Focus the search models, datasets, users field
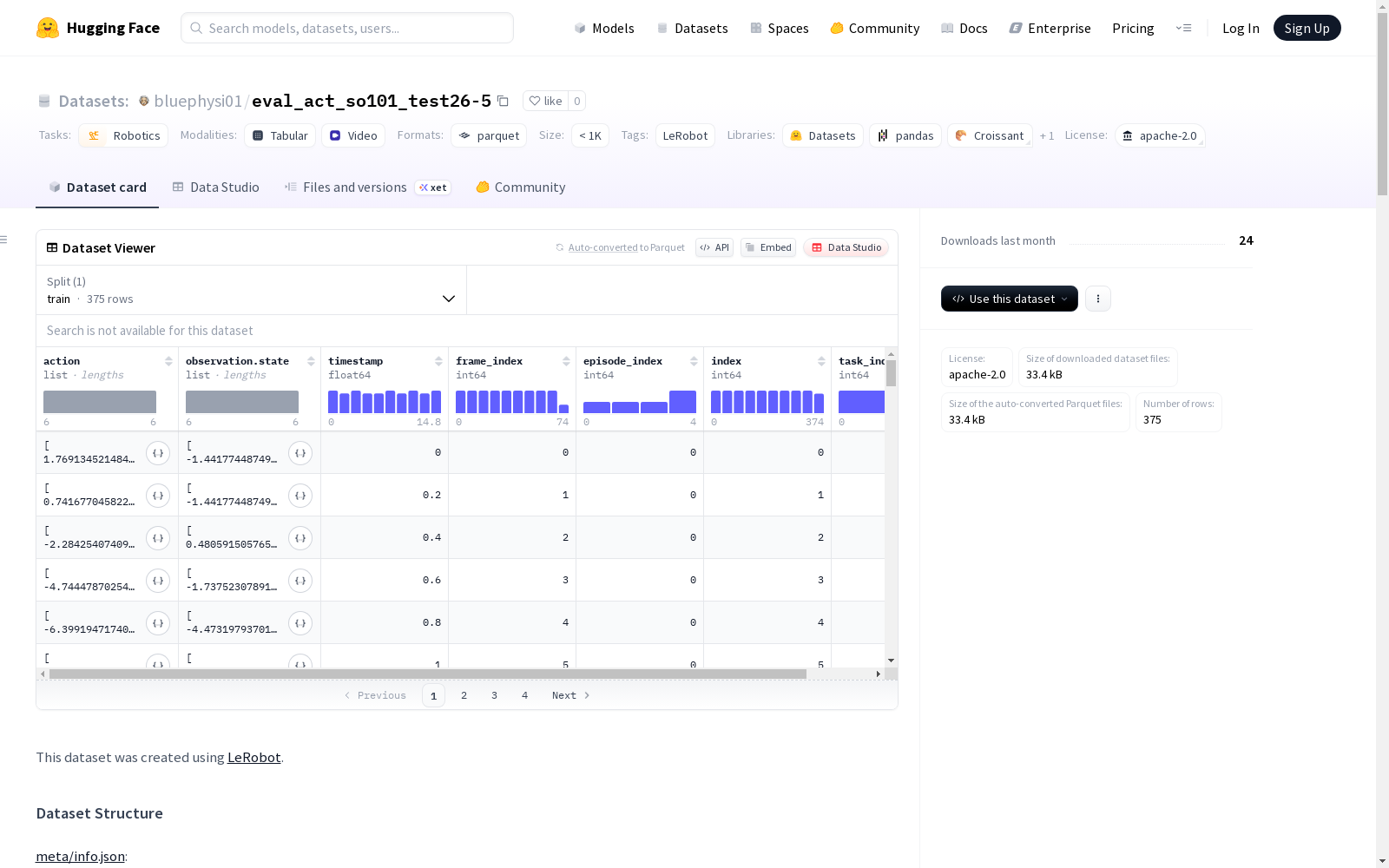 click(347, 28)
